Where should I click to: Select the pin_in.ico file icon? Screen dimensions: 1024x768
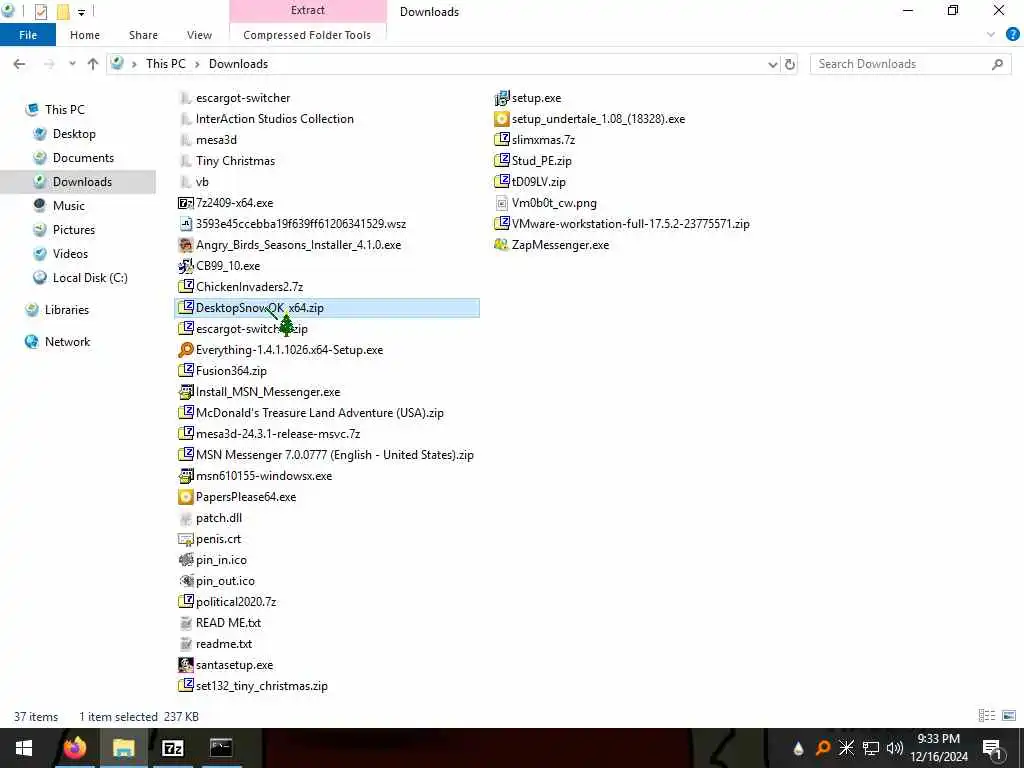pyautogui.click(x=185, y=560)
